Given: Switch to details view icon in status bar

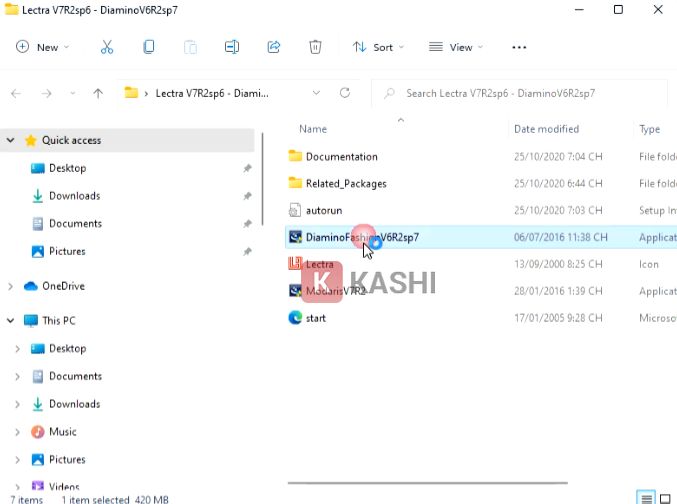Looking at the screenshot, I should [x=646, y=498].
